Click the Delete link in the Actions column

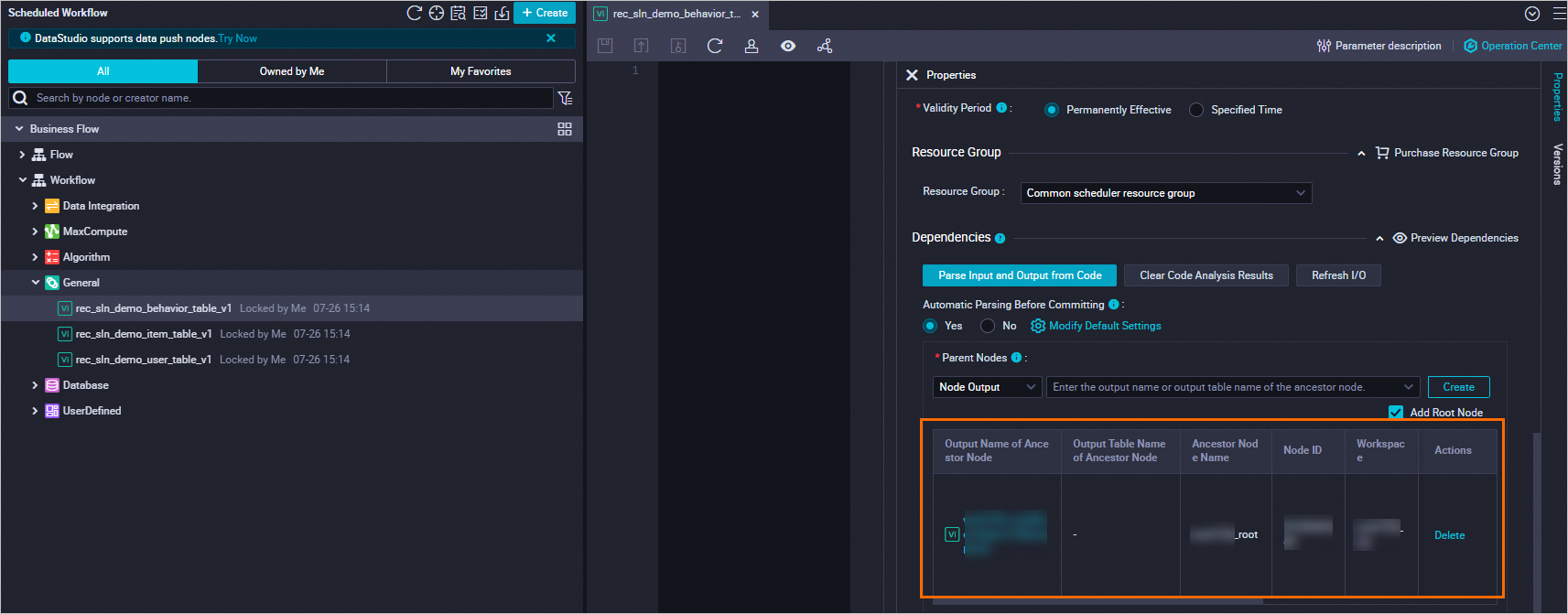pyautogui.click(x=1449, y=535)
